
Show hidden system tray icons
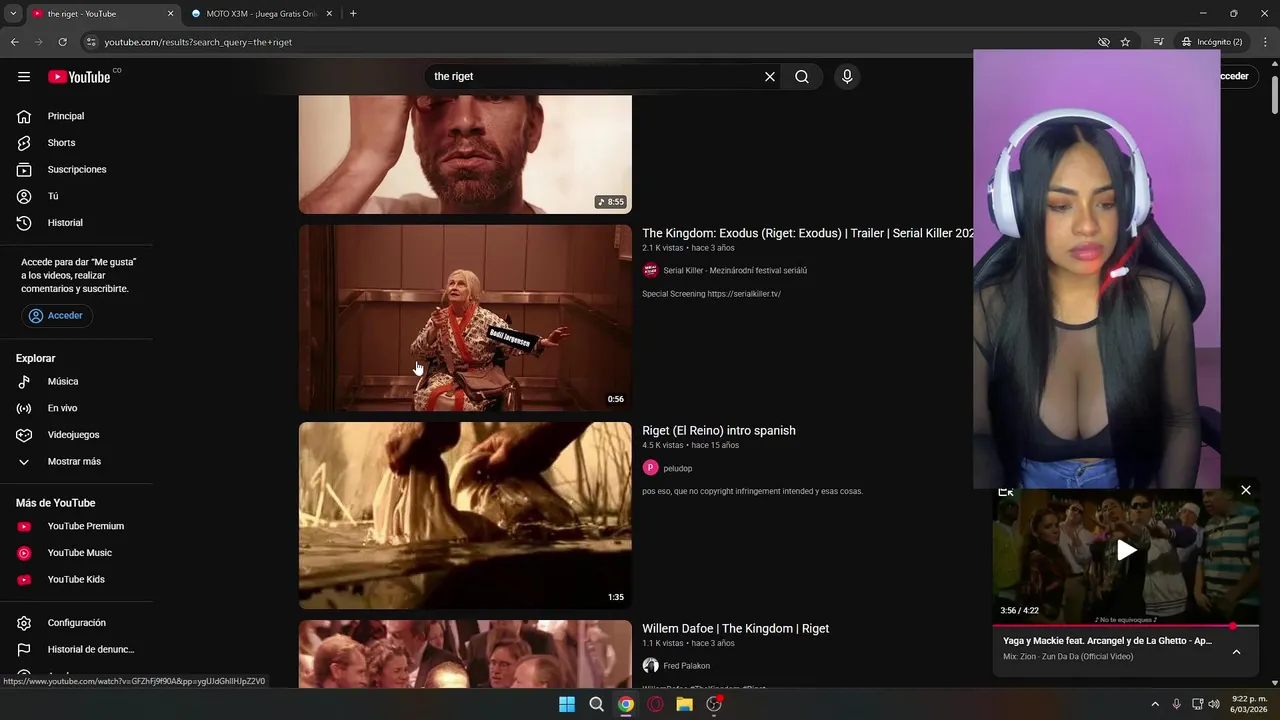1155,704
